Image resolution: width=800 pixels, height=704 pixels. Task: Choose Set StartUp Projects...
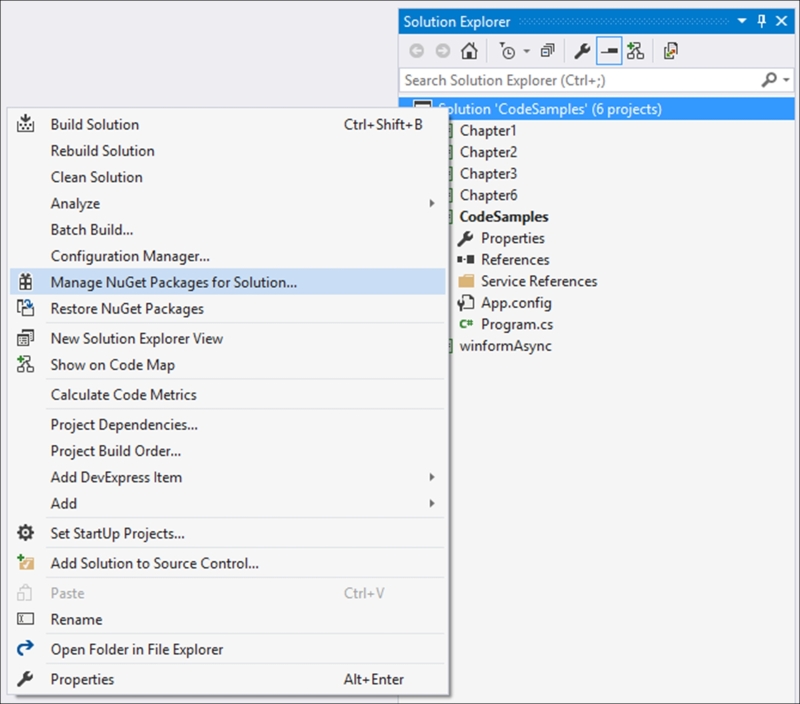(228, 533)
